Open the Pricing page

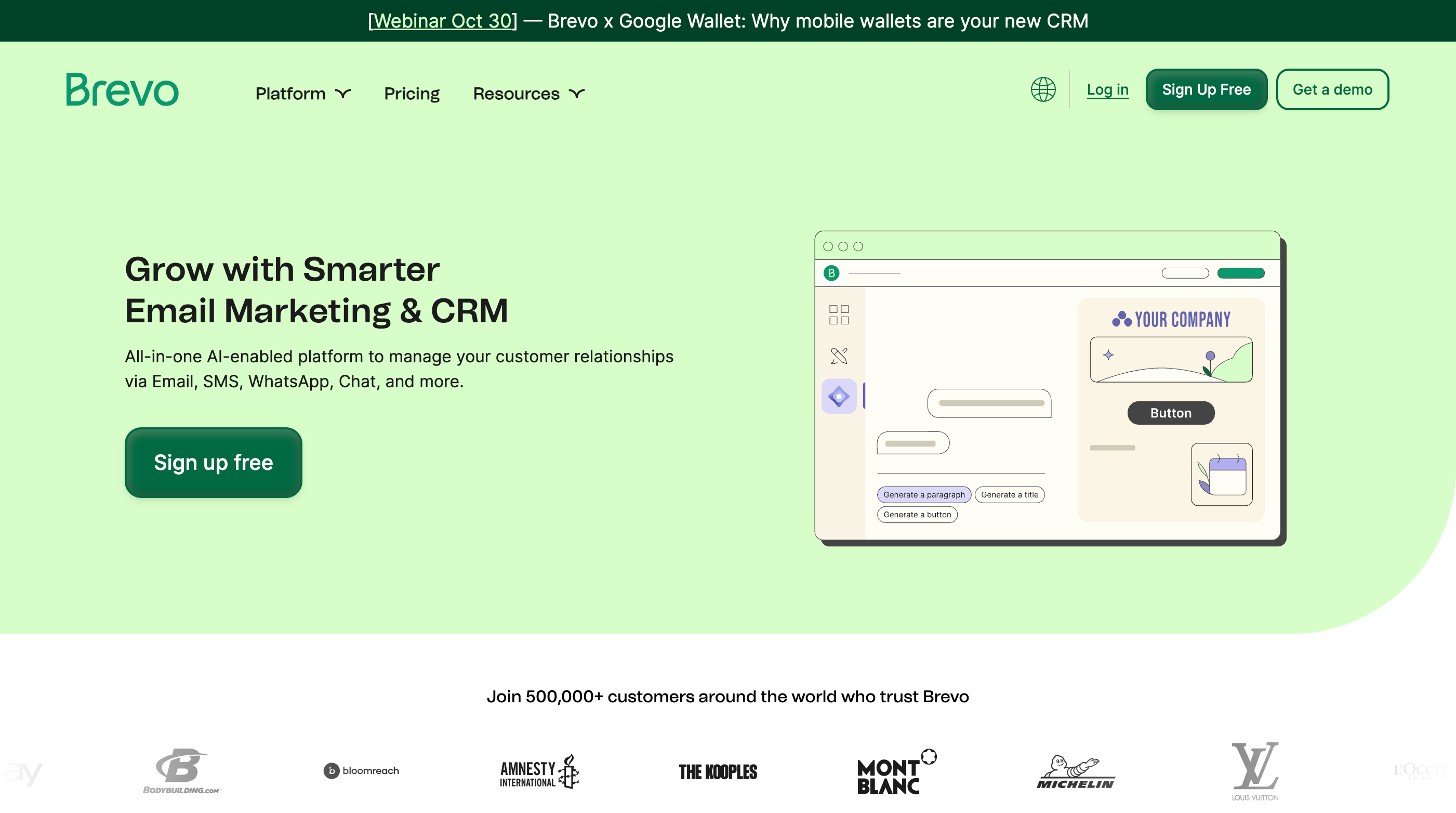click(x=412, y=93)
